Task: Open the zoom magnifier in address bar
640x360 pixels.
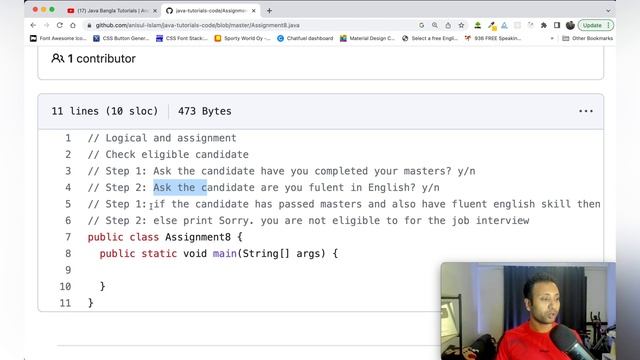Action: (435, 25)
